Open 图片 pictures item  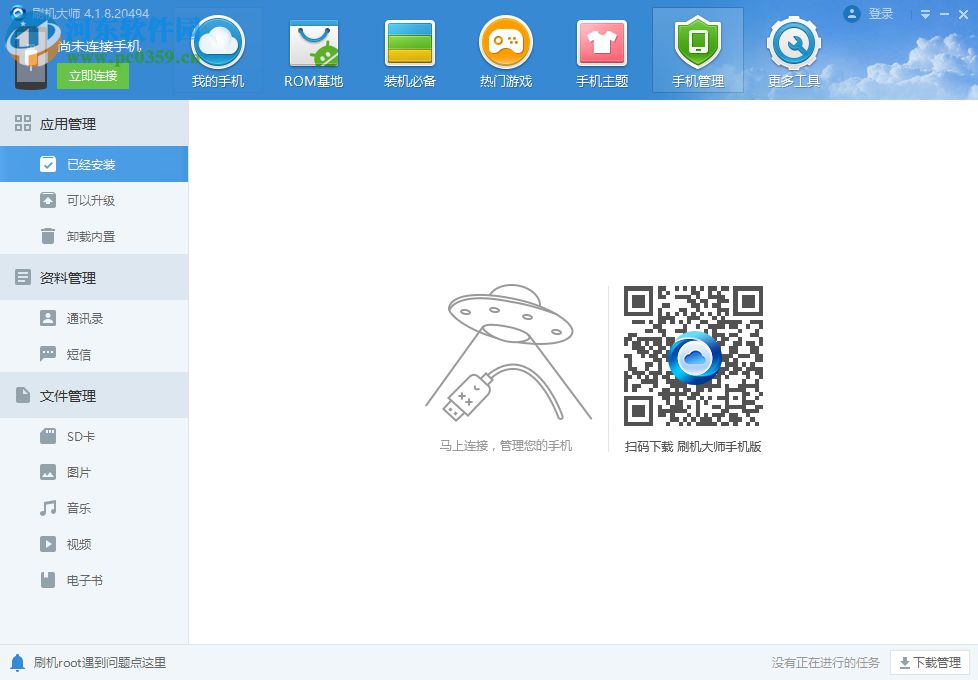point(94,472)
